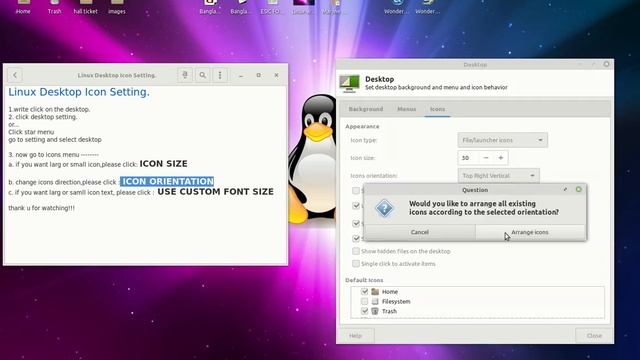Viewport: 640px width, 360px height.
Task: Click the back arrow in the document viewer
Action: click(15, 75)
